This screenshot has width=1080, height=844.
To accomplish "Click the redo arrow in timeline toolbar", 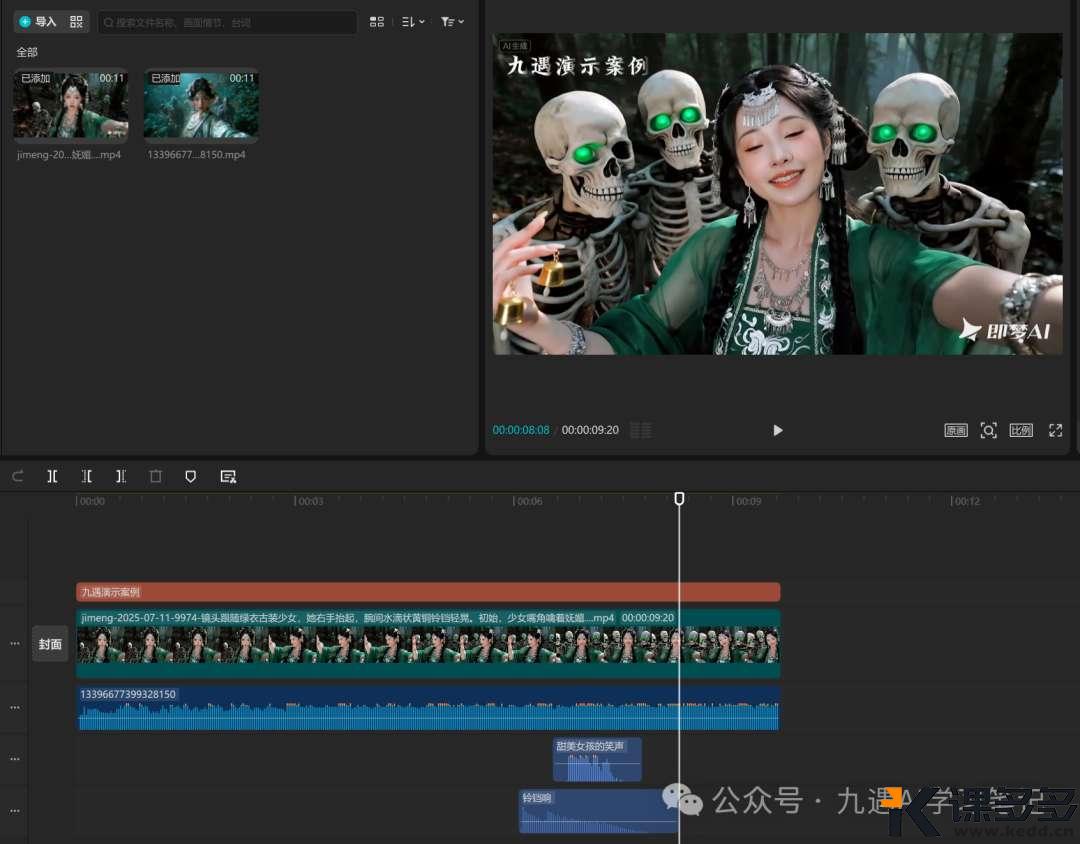I will click(x=18, y=476).
